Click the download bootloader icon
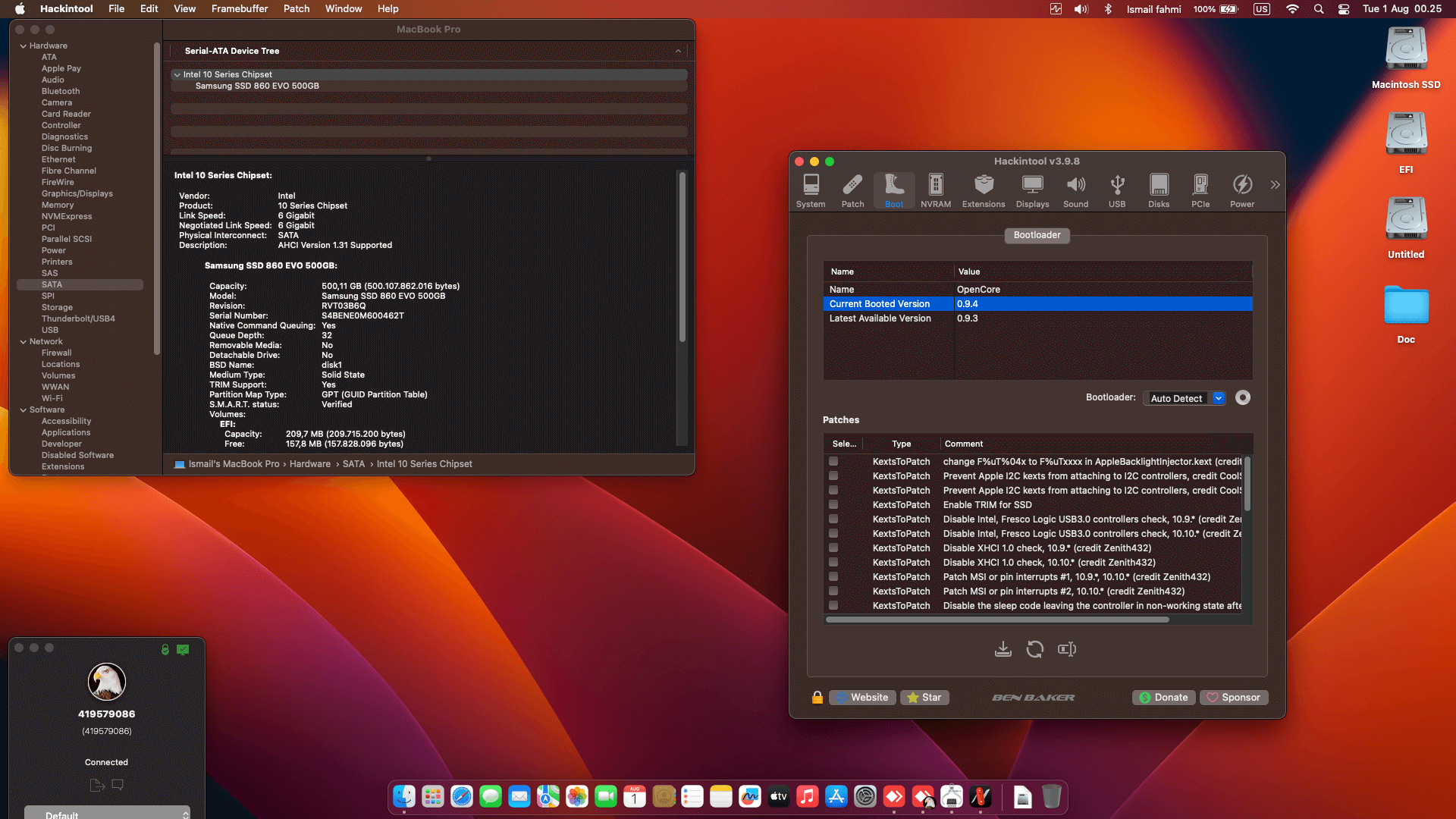Screen dimensions: 1456x819 point(1003,649)
